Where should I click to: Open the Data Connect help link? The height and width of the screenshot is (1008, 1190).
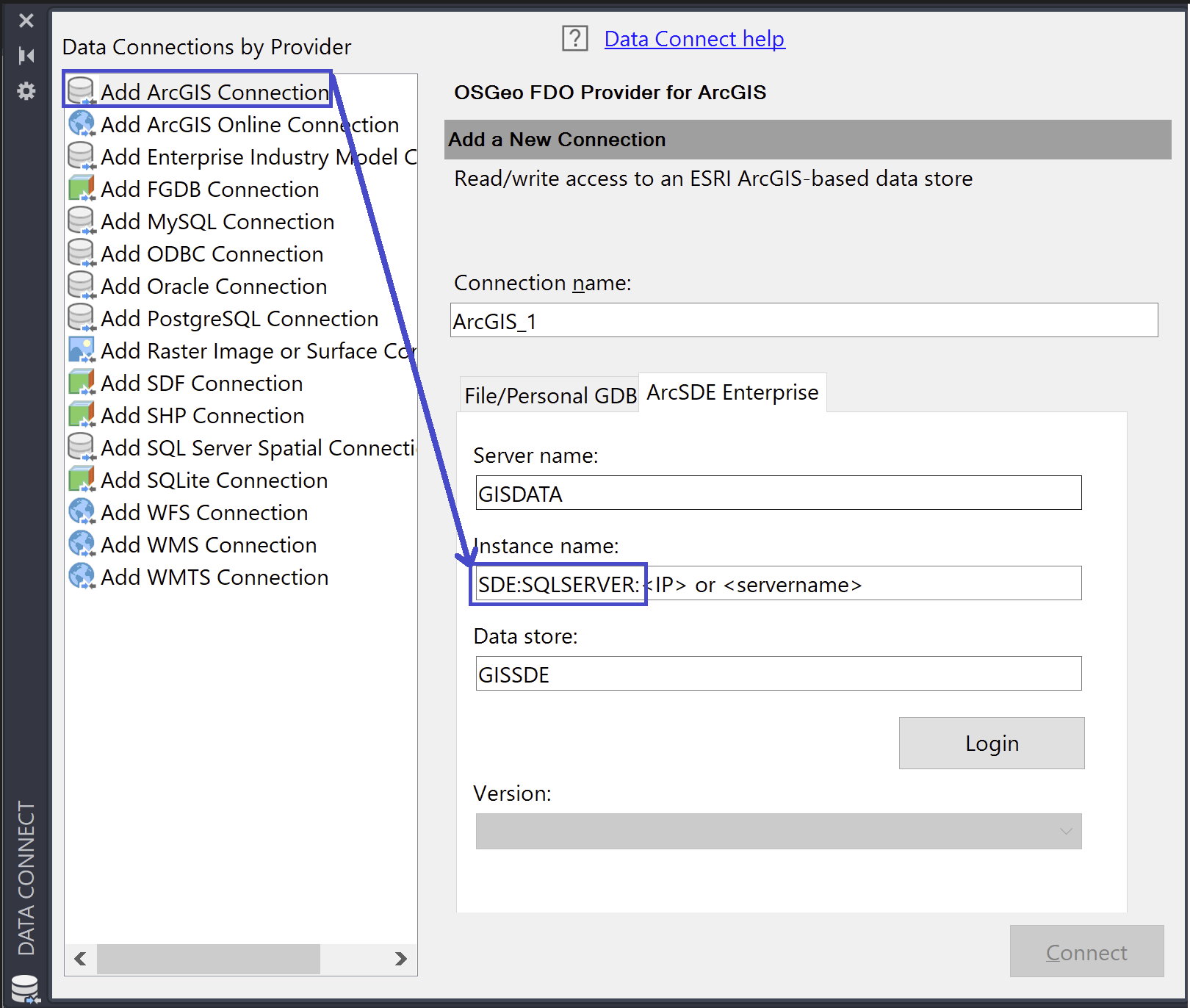pos(694,39)
